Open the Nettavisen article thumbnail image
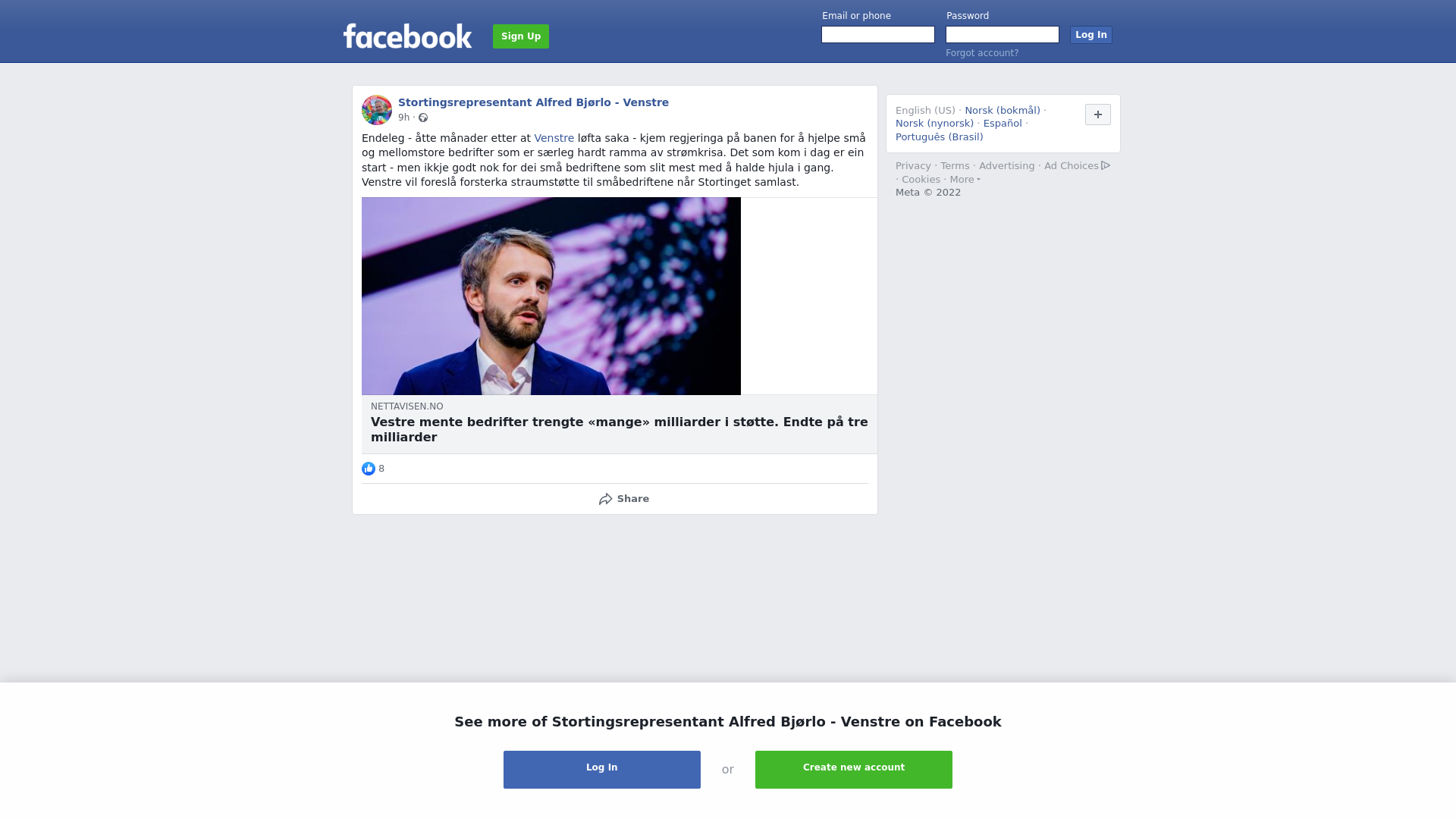The image size is (1456, 819). [551, 296]
